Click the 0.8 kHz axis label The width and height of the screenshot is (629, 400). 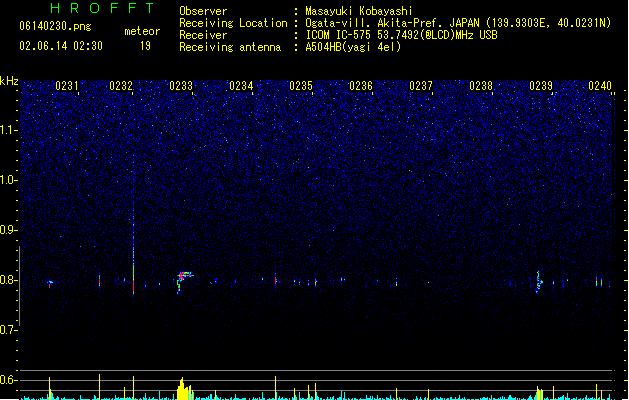coord(8,280)
